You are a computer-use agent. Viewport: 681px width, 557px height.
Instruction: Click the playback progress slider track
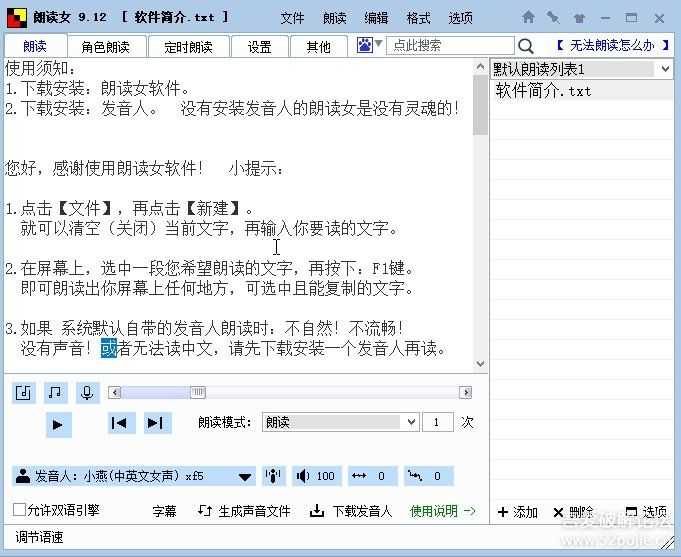click(330, 392)
